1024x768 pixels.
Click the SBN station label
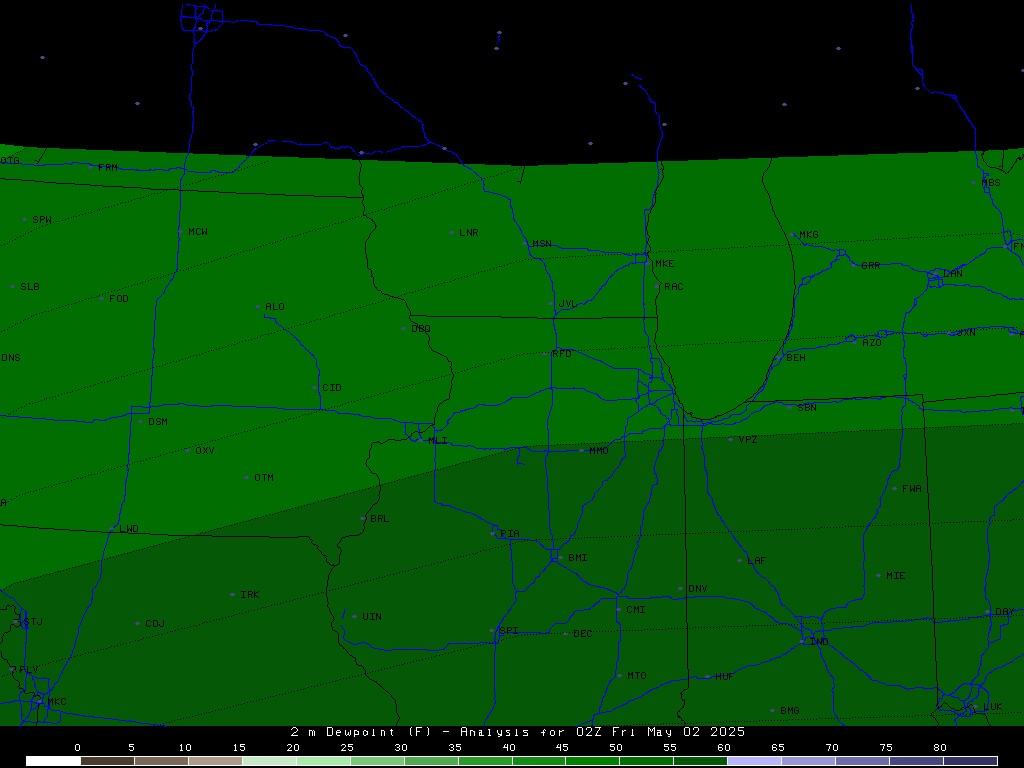(807, 408)
